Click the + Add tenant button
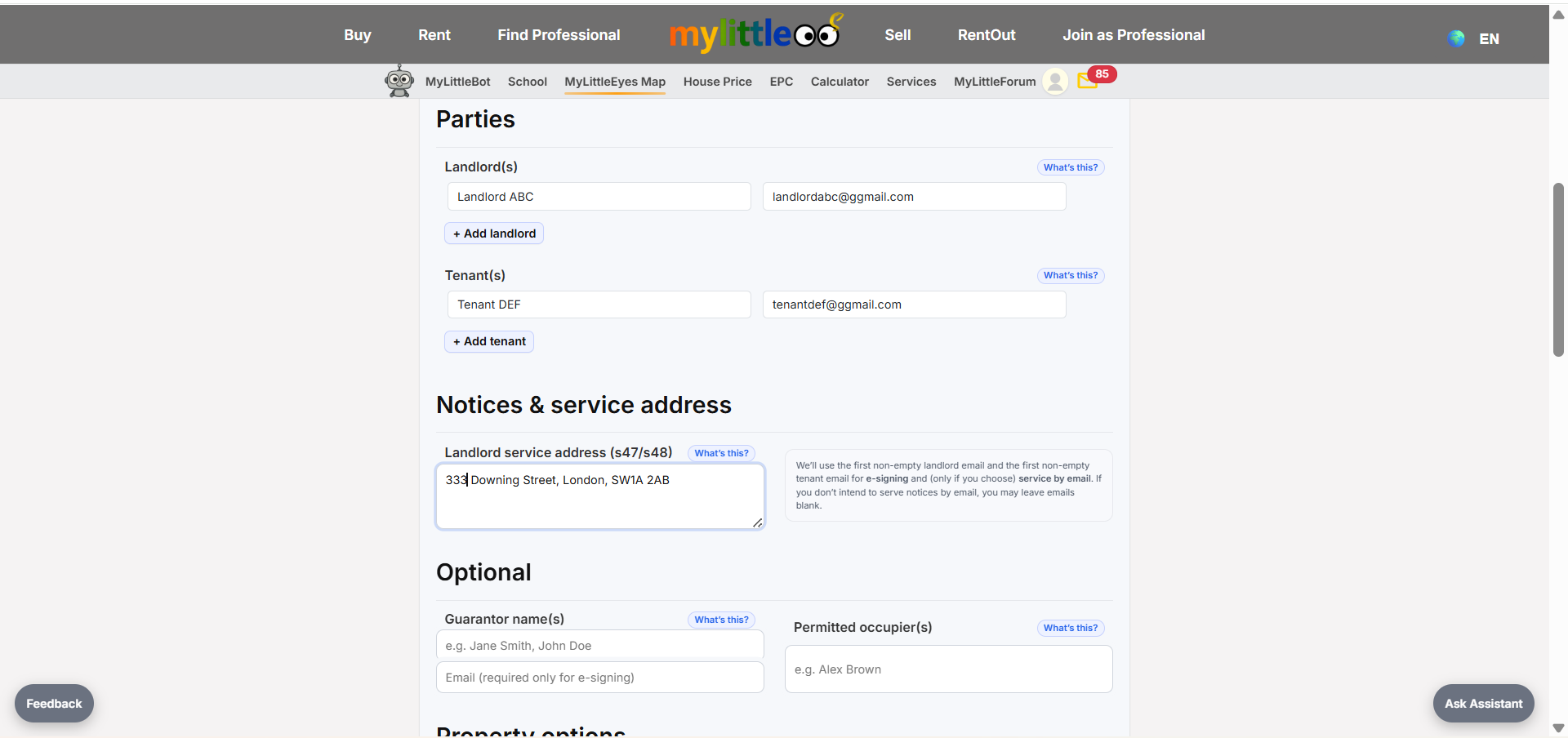This screenshot has height=738, width=1568. [x=488, y=341]
